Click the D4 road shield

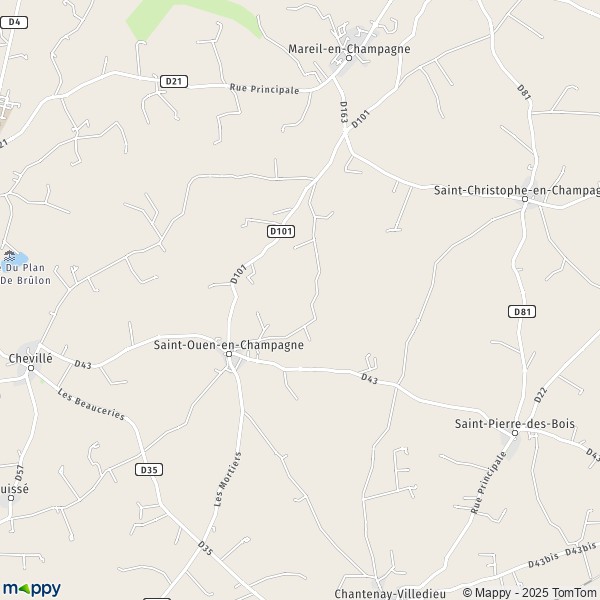pos(14,22)
